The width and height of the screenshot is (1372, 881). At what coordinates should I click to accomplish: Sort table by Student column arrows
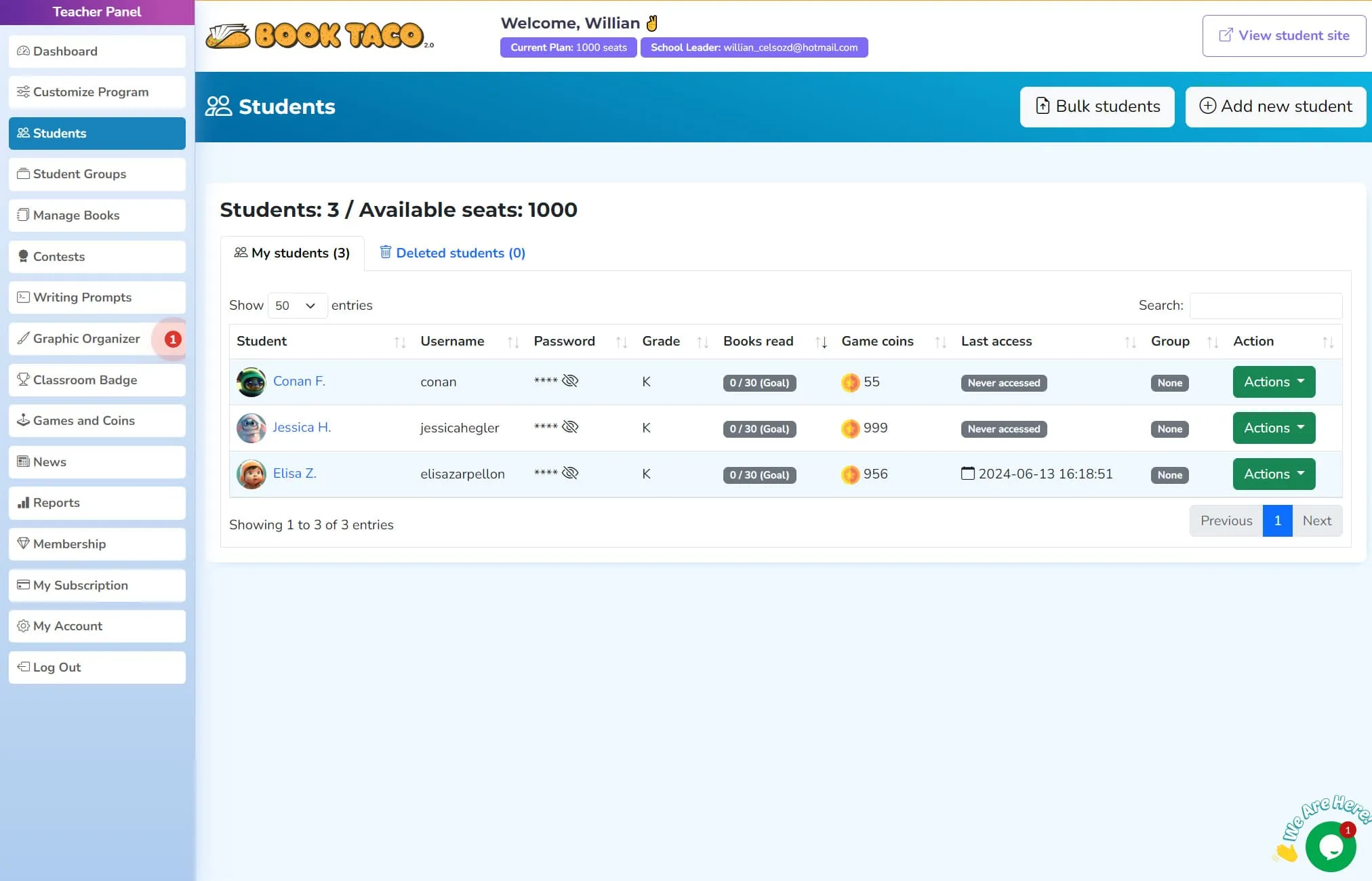(400, 342)
